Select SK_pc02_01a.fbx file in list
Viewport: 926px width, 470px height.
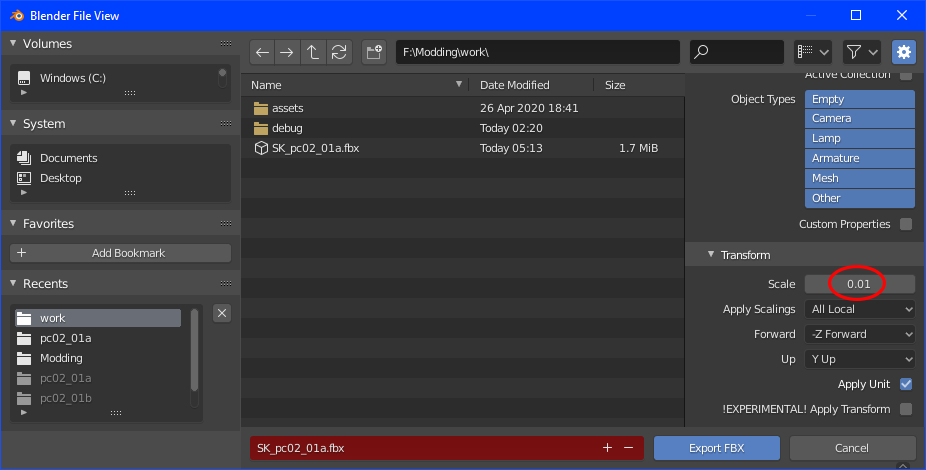(315, 148)
